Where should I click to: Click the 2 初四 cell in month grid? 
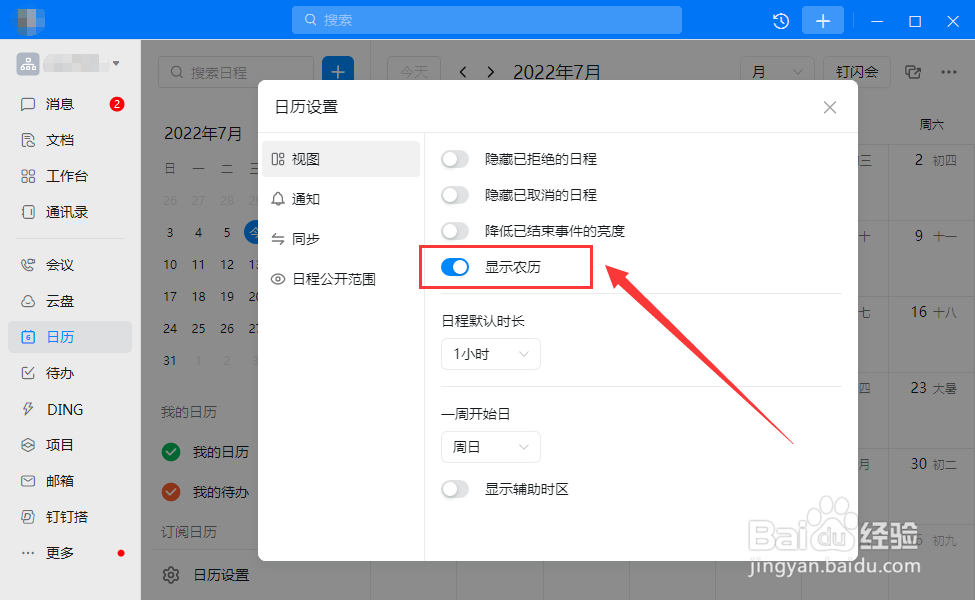[x=931, y=182]
